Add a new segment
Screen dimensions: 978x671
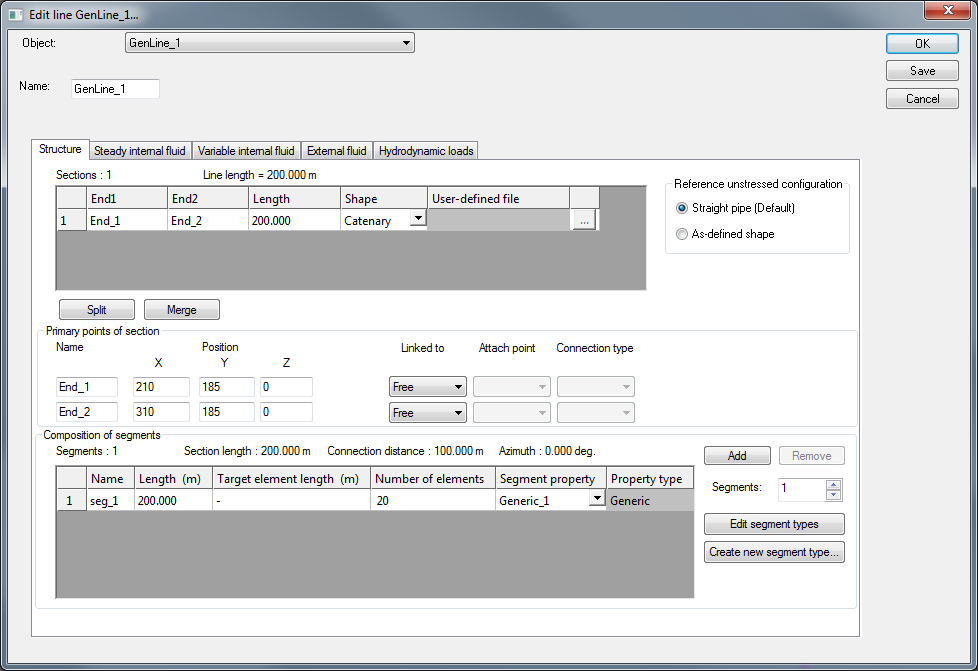[x=737, y=456]
